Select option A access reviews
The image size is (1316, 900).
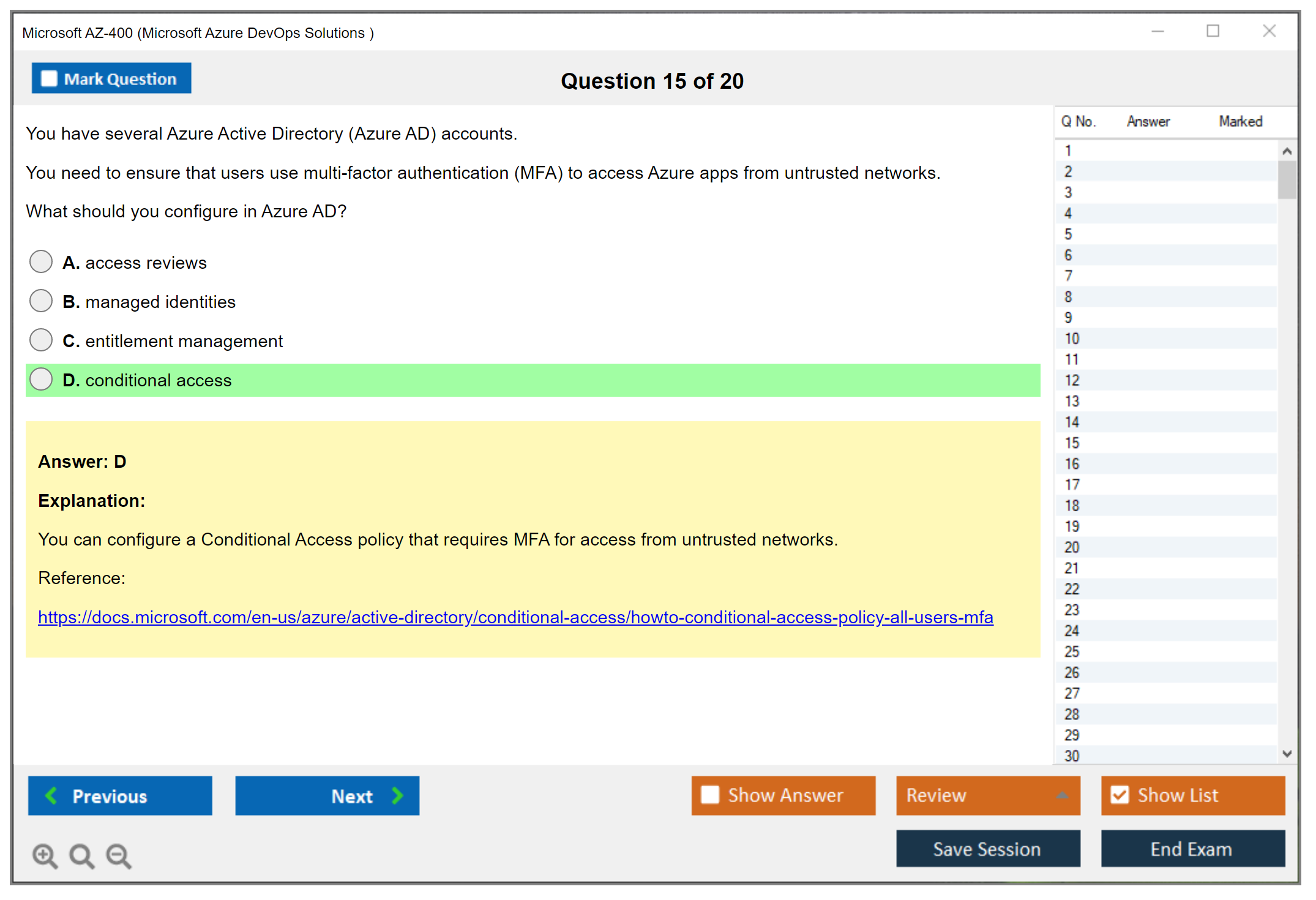click(x=41, y=261)
